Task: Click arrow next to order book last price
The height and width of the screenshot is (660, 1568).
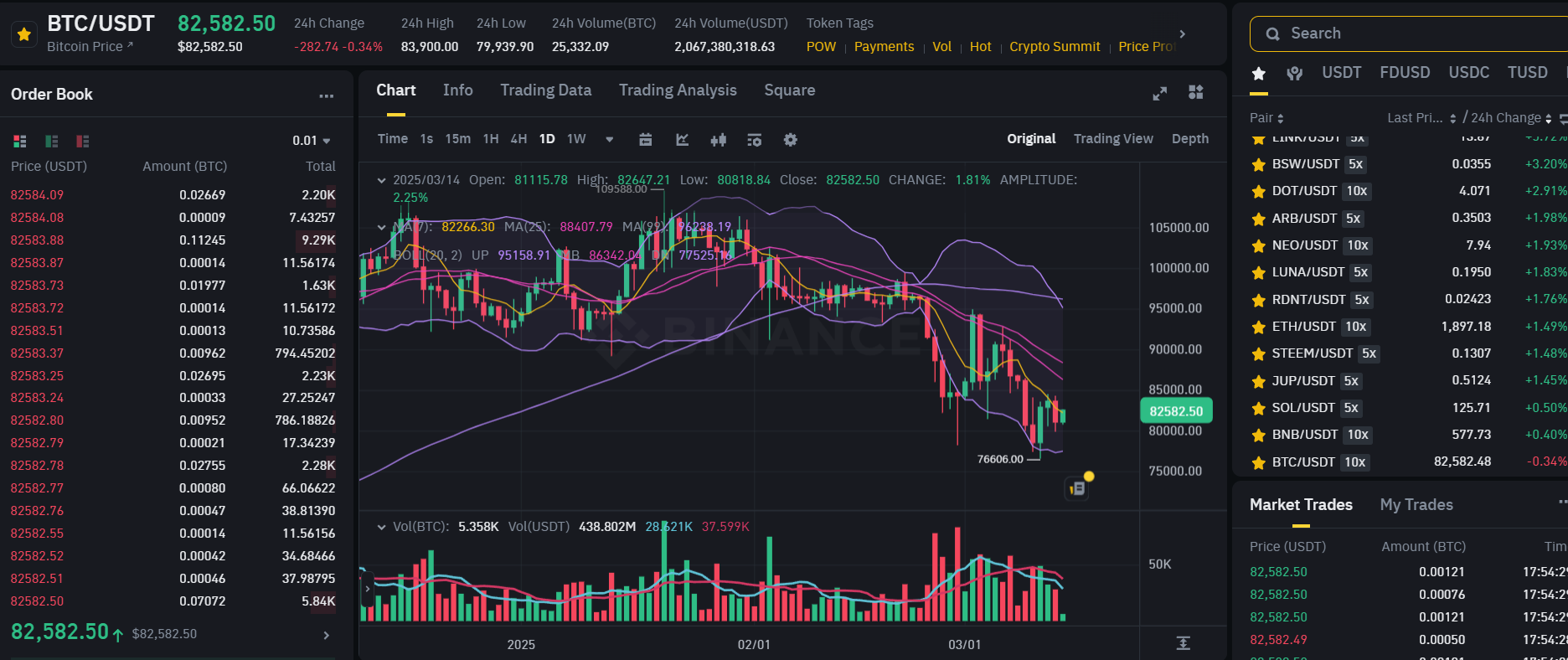Action: pos(327,636)
